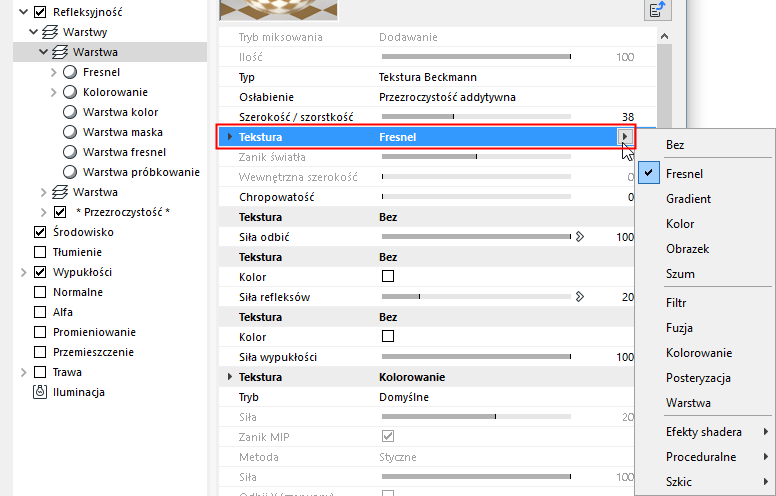776x496 pixels.
Task: Click the layers icon beside Warstwy
Action: [x=47, y=31]
